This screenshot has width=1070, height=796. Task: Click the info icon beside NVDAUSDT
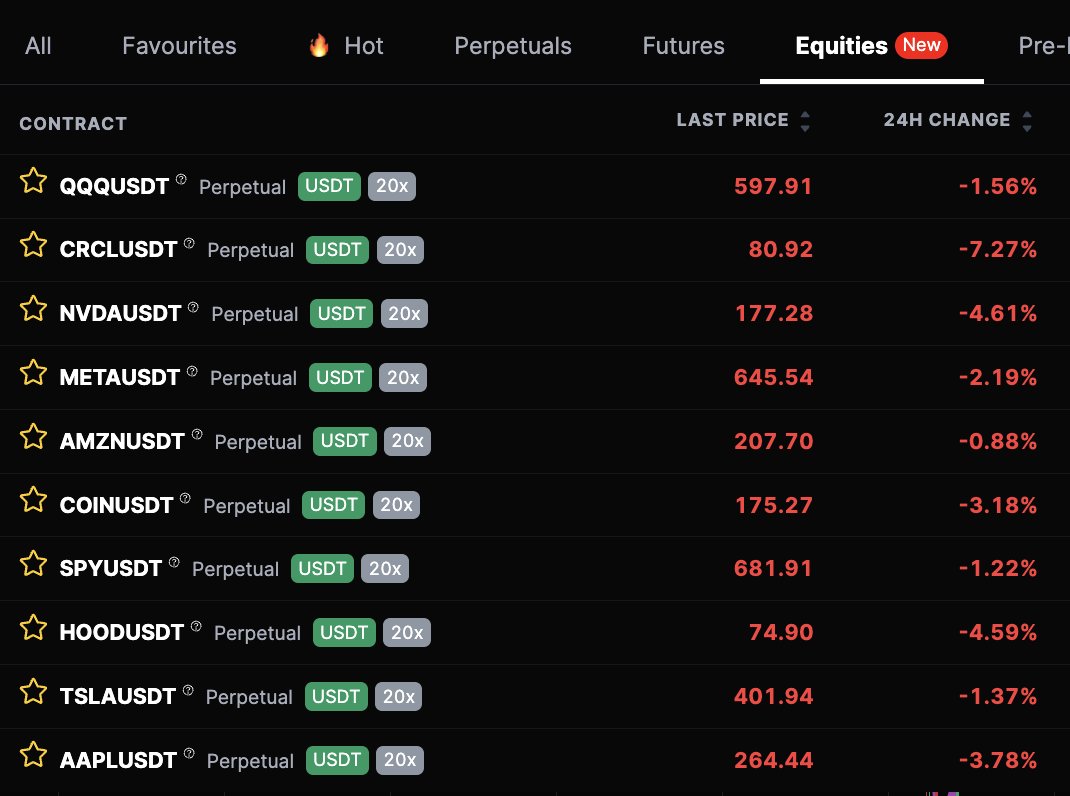(193, 305)
